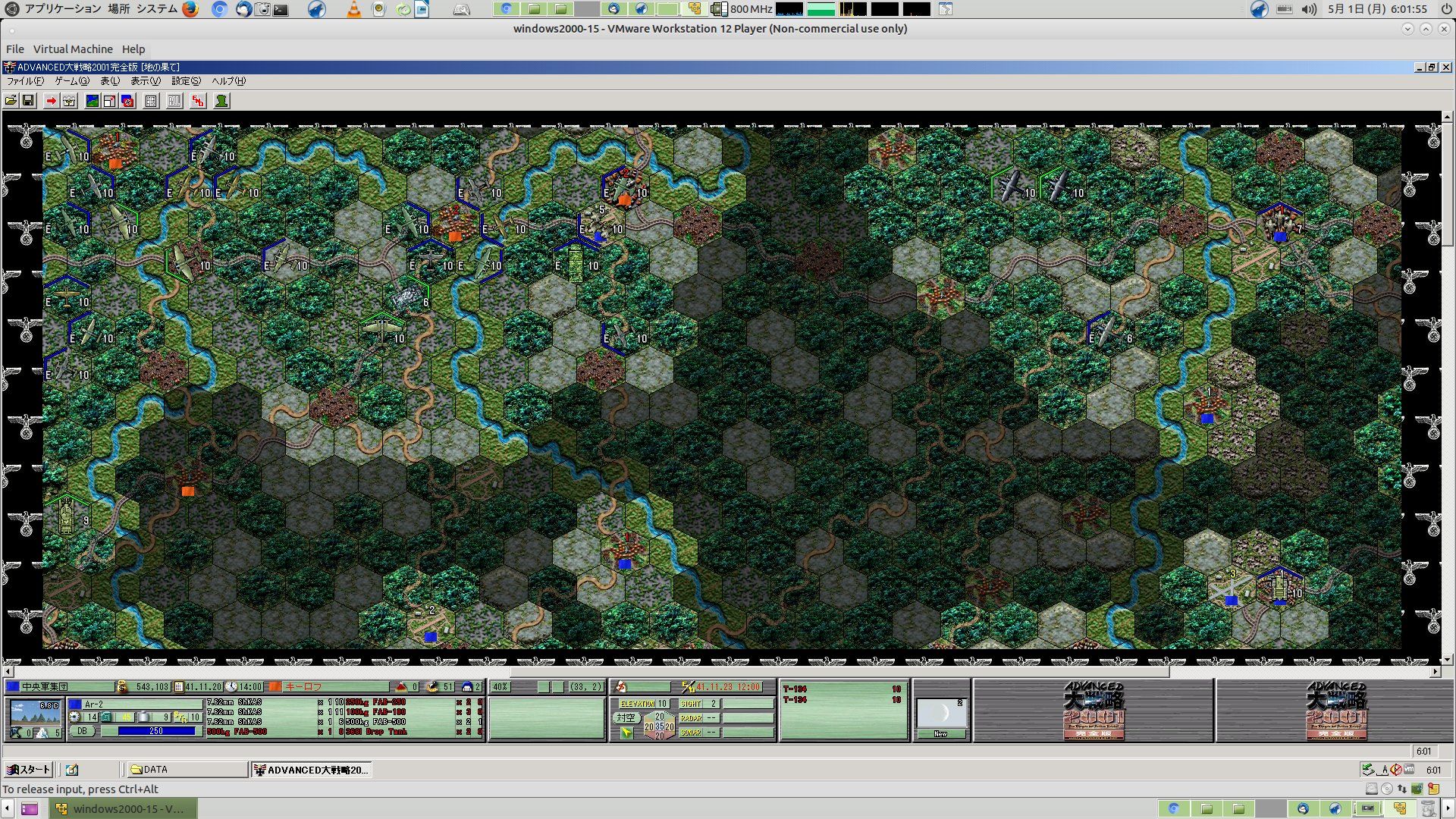The height and width of the screenshot is (819, 1456).
Task: Click the open crate toolbar icon
Action: tap(69, 101)
